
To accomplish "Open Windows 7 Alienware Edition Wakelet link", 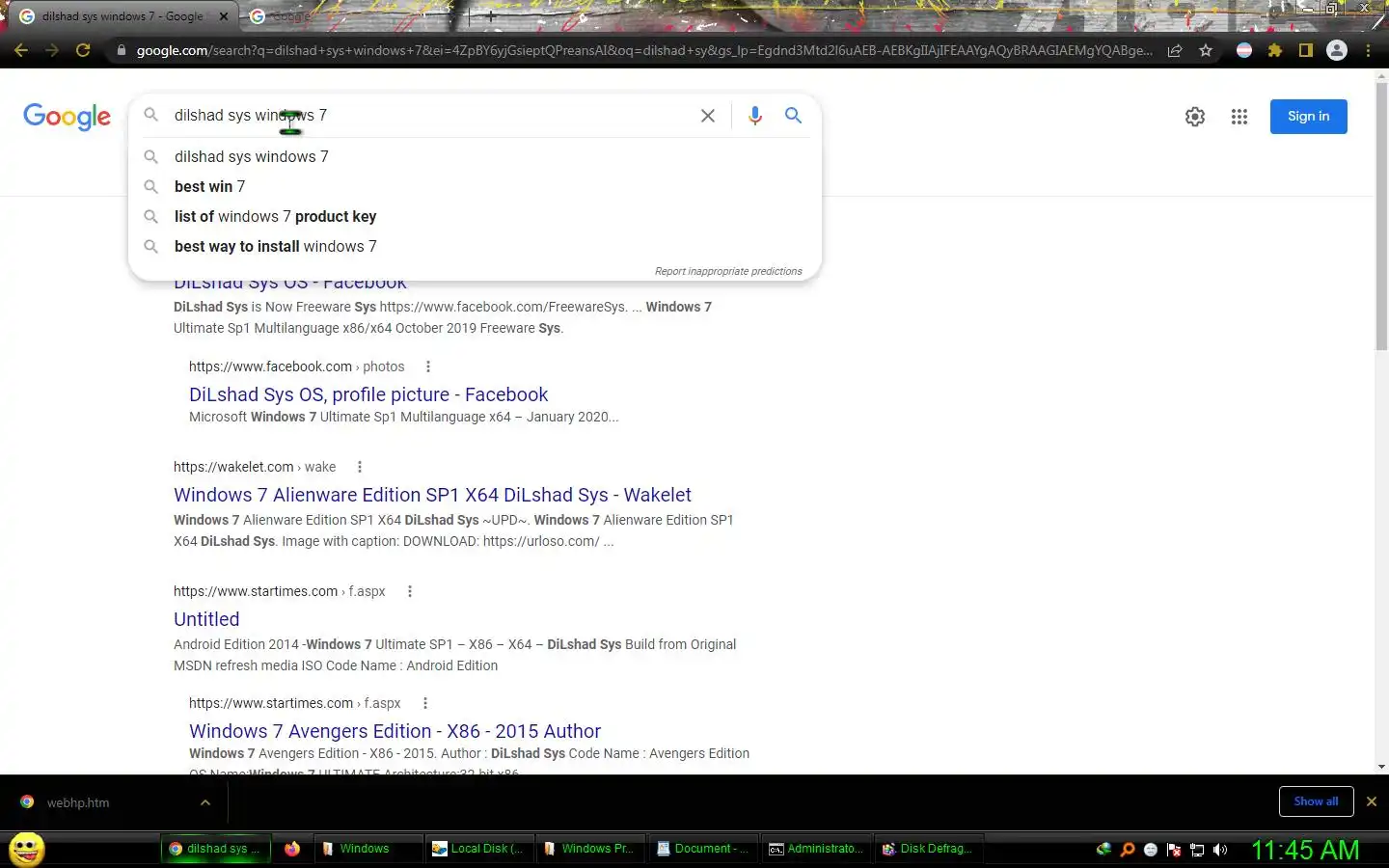I will [x=432, y=495].
